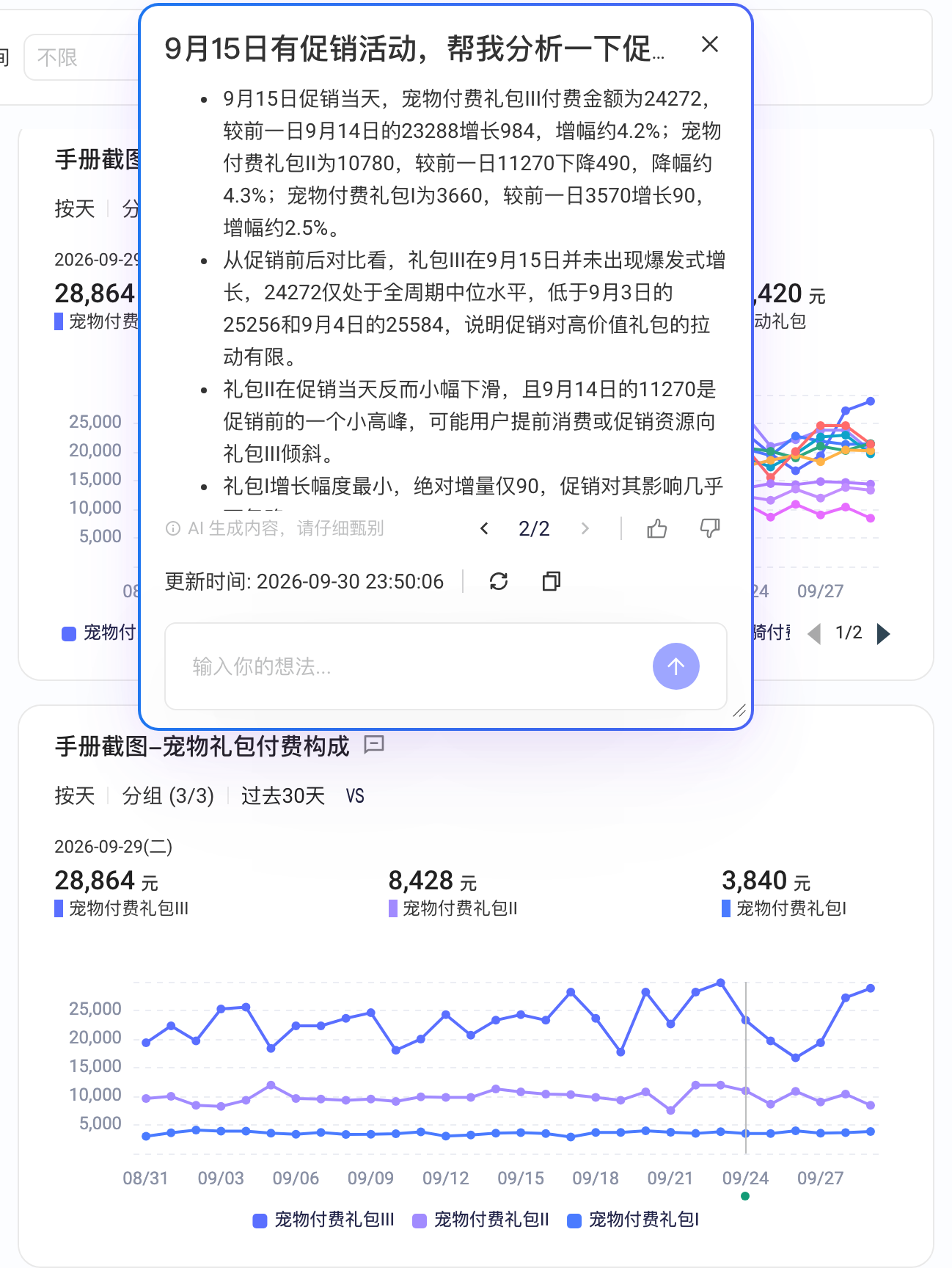This screenshot has width=952, height=1268.
Task: Click the 不限 filter field
Action: click(x=81, y=57)
